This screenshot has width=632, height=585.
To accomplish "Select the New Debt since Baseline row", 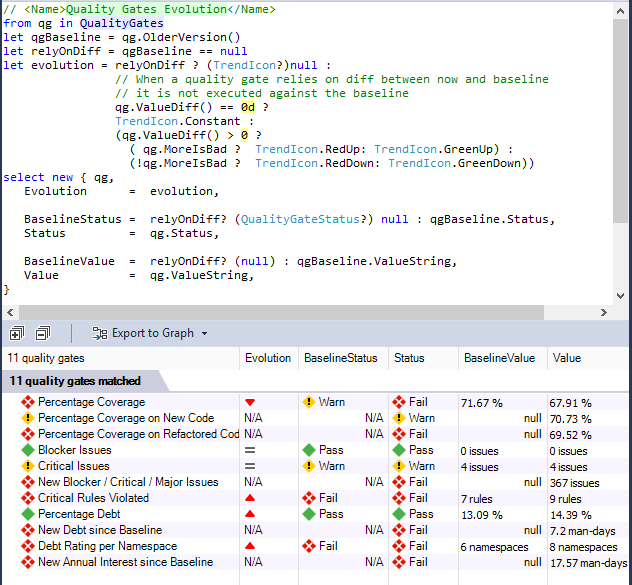I will [x=99, y=530].
